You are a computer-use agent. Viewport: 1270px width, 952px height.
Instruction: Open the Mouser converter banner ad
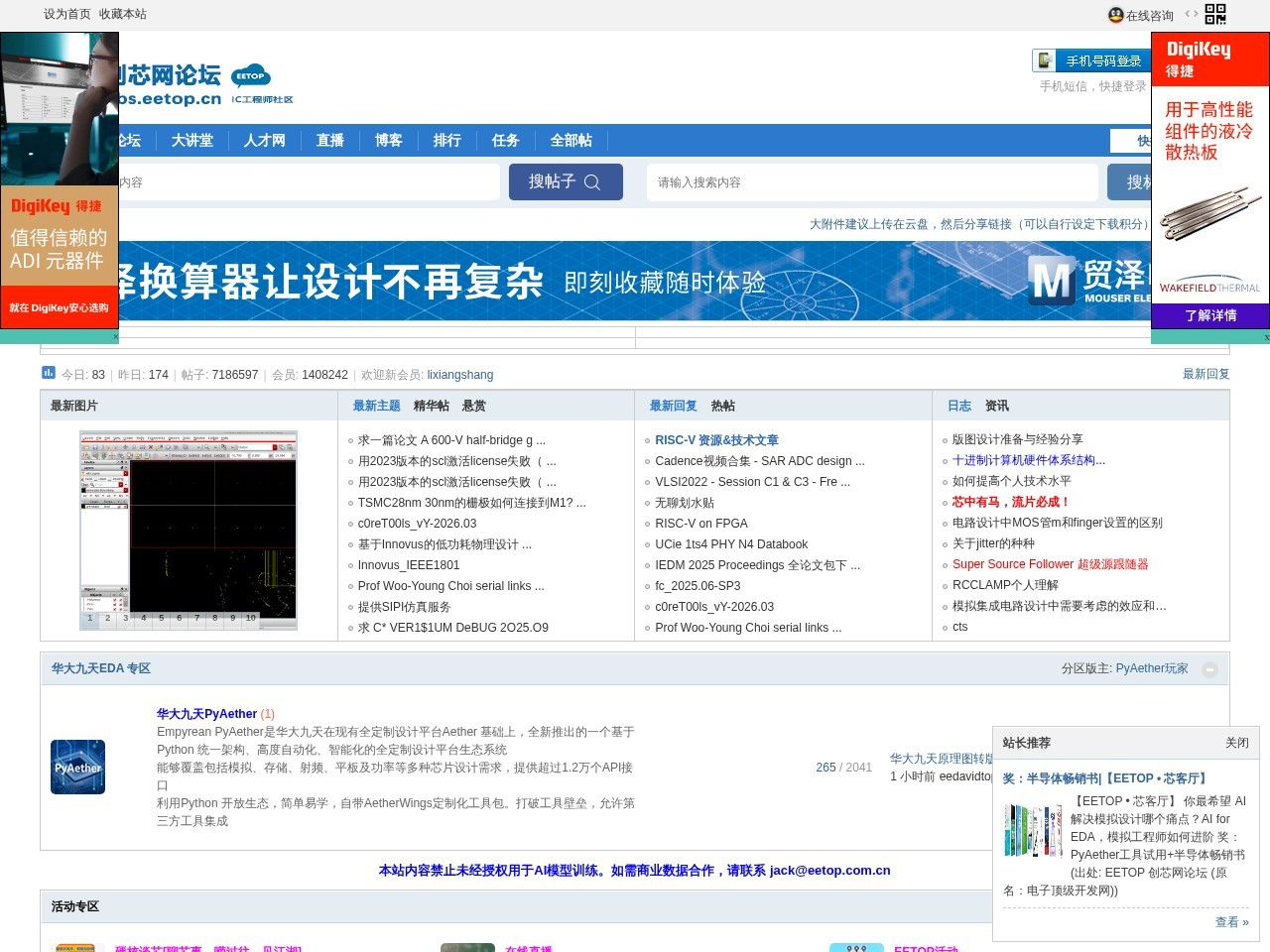[x=635, y=282]
